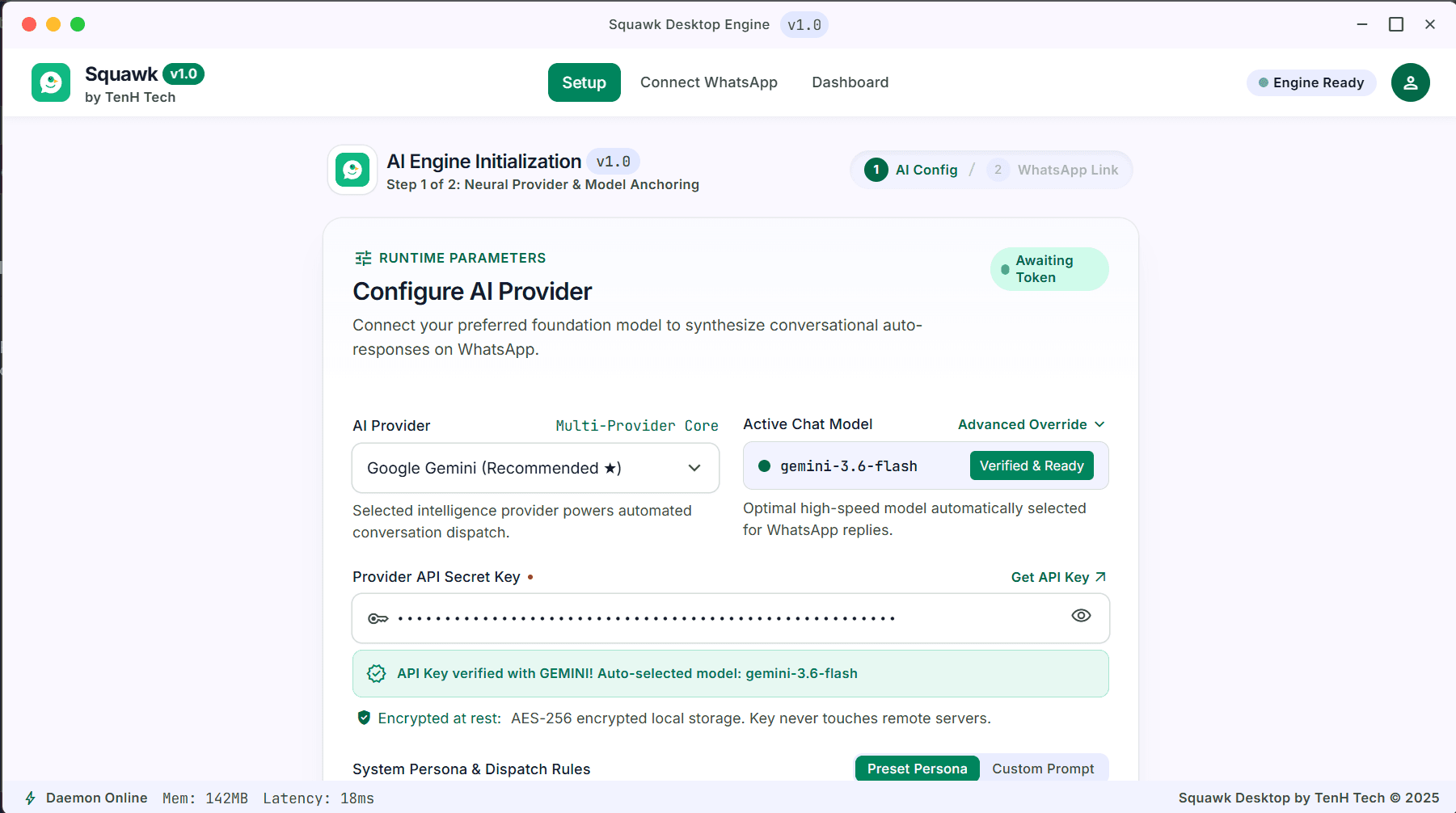Click the square maximize icon in title bar

[1396, 24]
